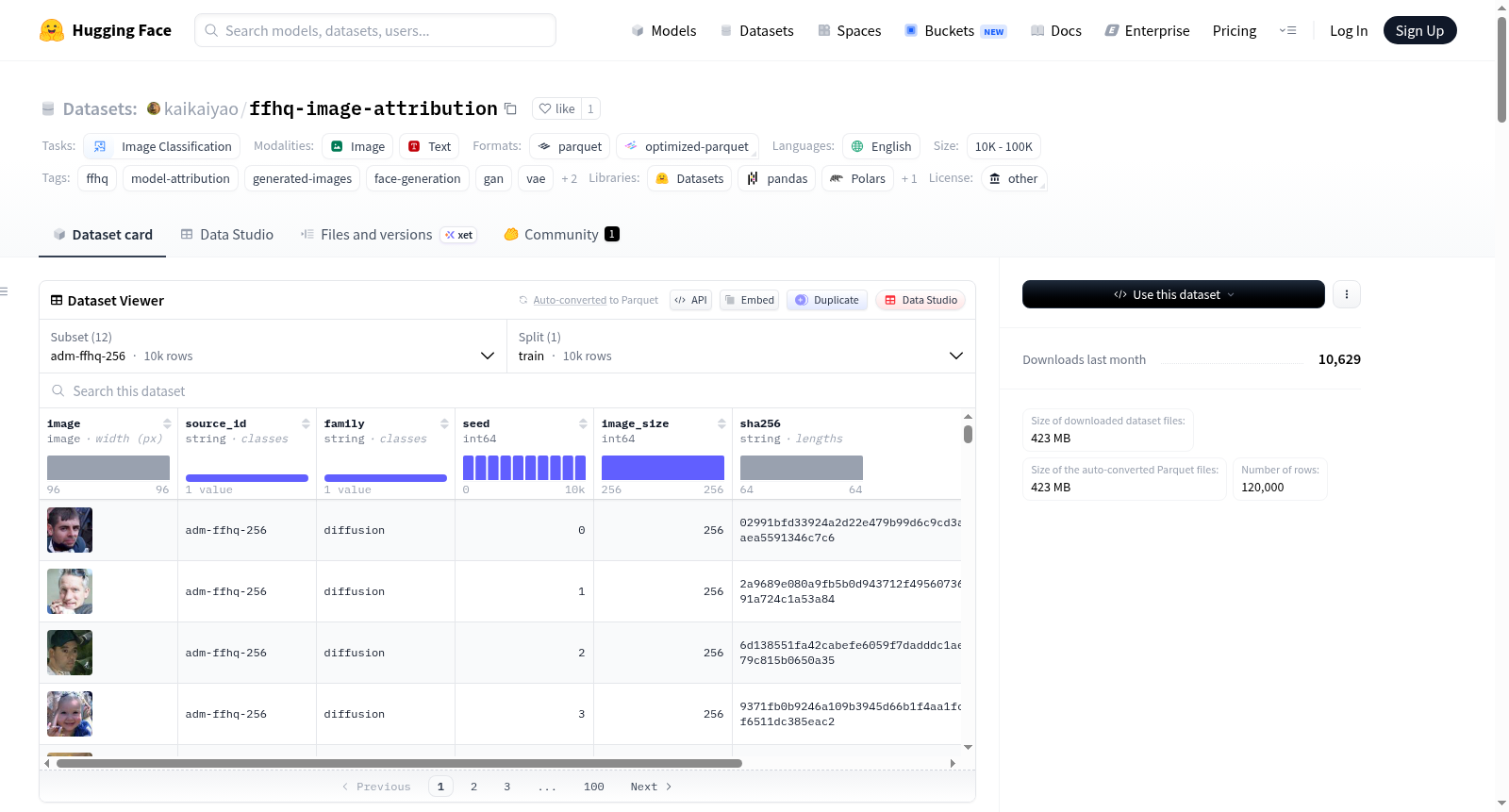
Task: Open the Community tab
Action: click(562, 235)
